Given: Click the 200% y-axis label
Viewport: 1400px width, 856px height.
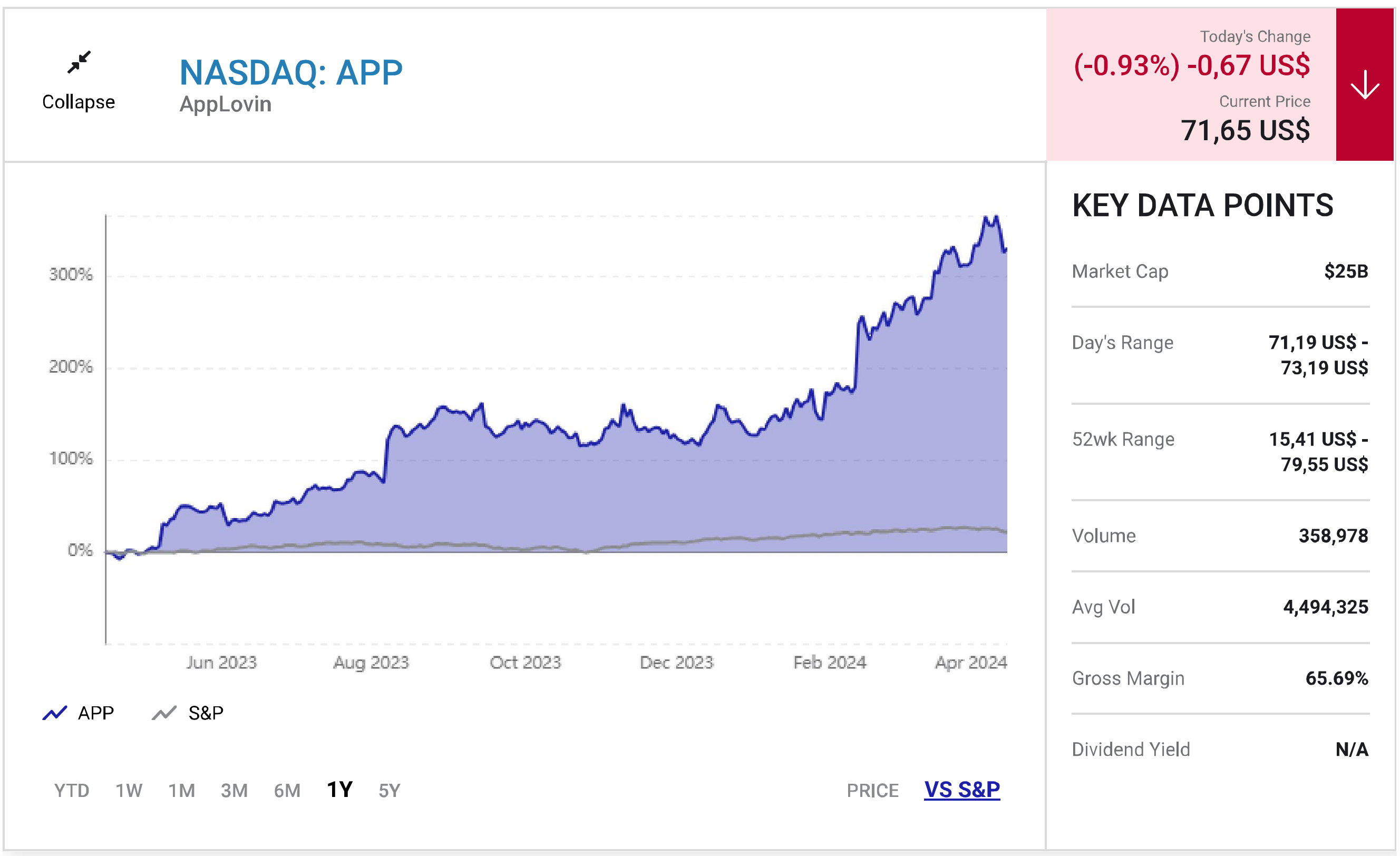Looking at the screenshot, I should 71,366.
